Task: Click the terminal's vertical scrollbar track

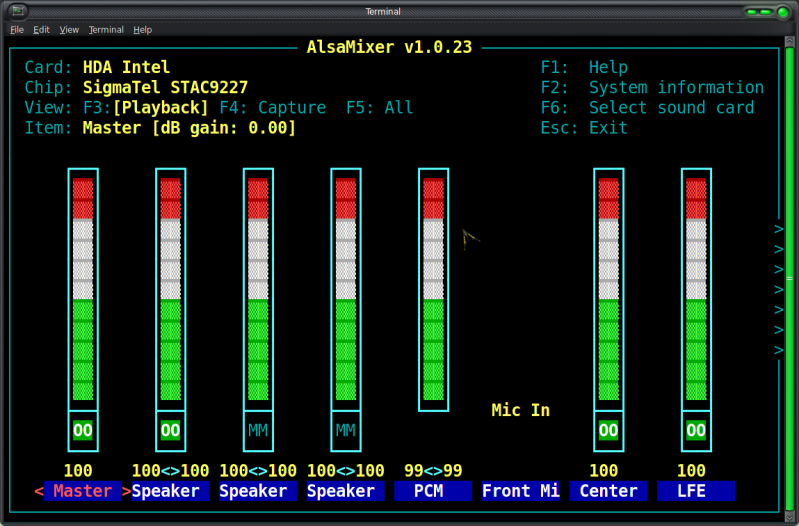Action: [790, 278]
